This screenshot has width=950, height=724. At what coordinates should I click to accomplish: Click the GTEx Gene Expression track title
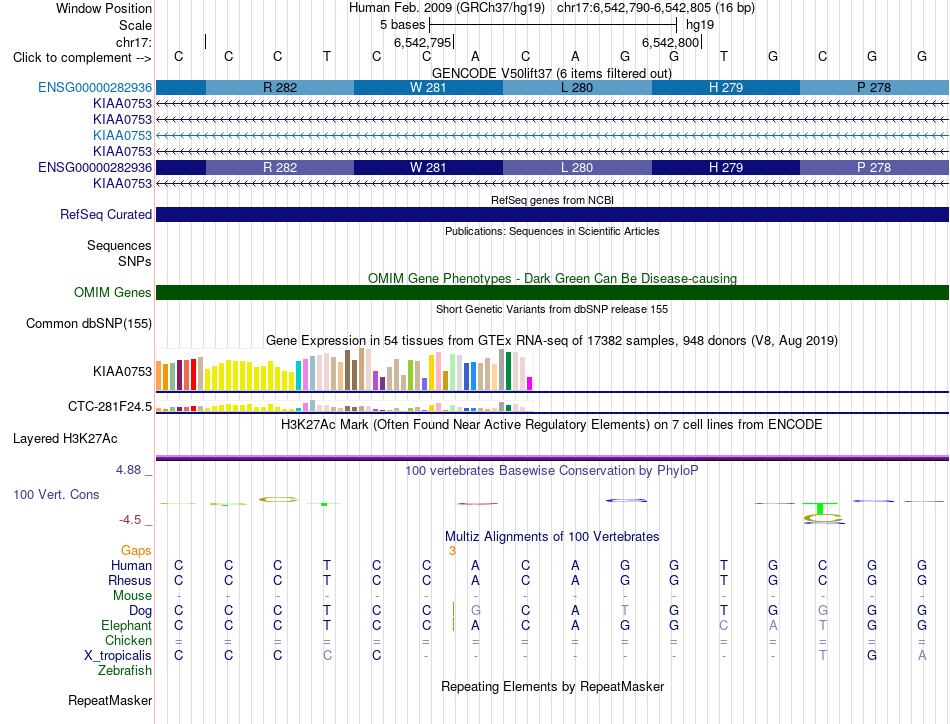click(552, 340)
